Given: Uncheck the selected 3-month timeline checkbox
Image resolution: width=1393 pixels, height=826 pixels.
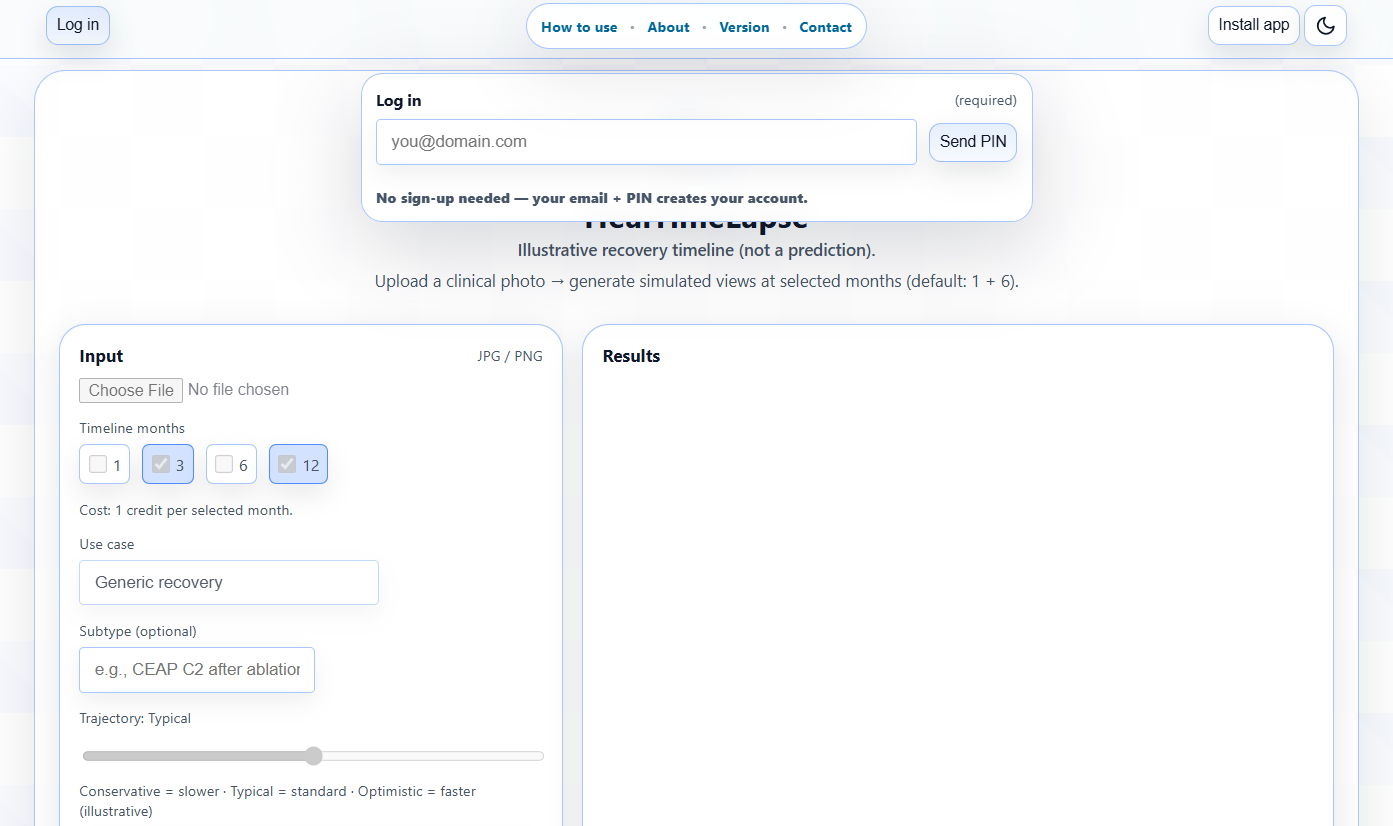Looking at the screenshot, I should [x=160, y=463].
